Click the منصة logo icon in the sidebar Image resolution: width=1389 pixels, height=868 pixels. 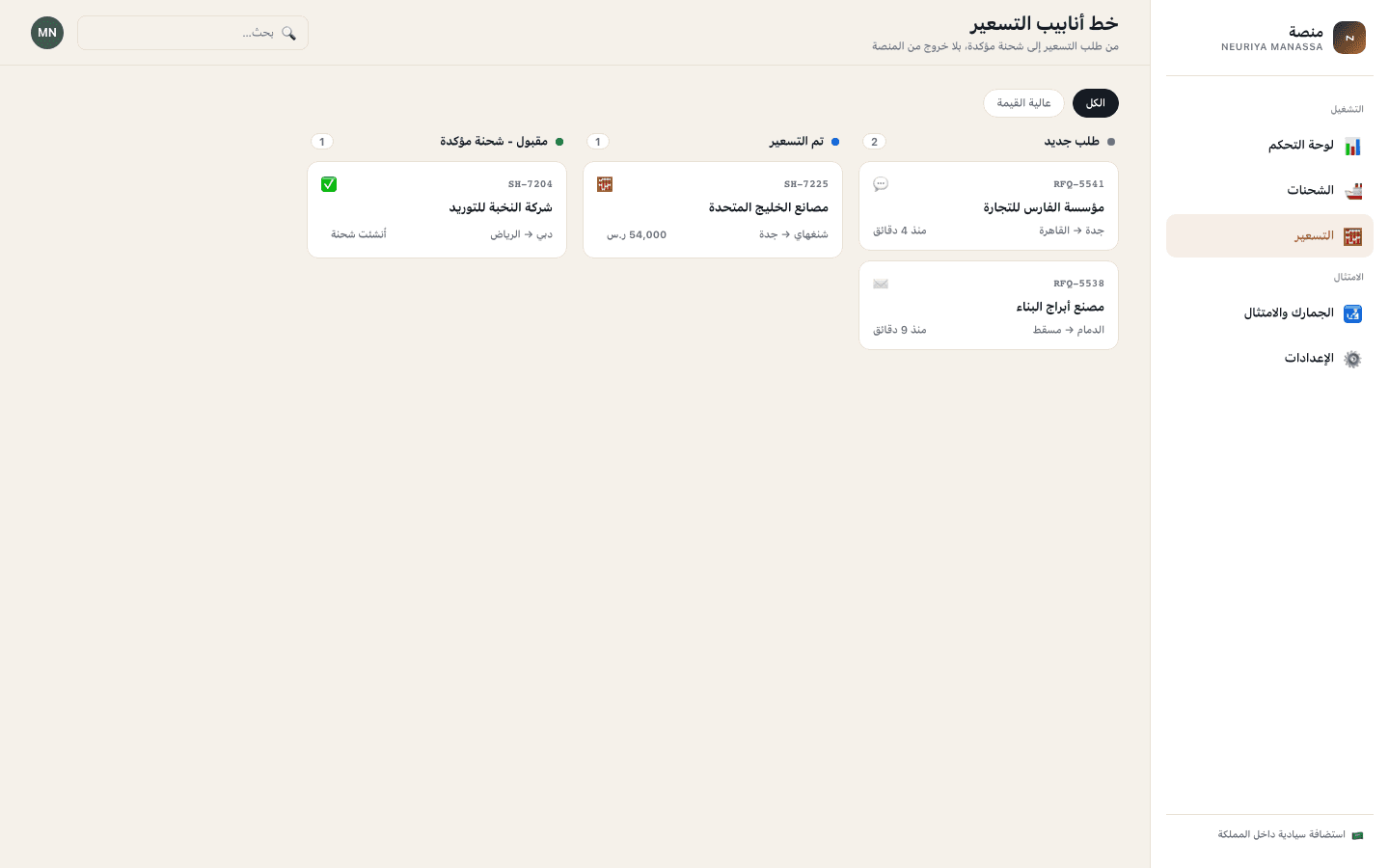click(1348, 38)
